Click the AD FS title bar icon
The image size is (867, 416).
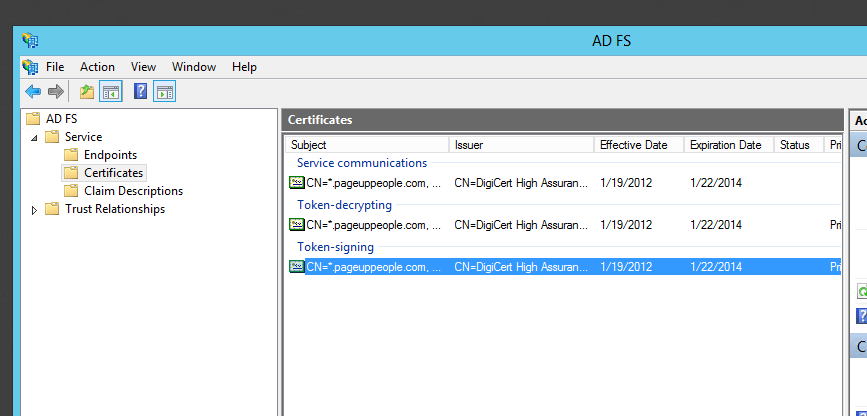coord(30,40)
